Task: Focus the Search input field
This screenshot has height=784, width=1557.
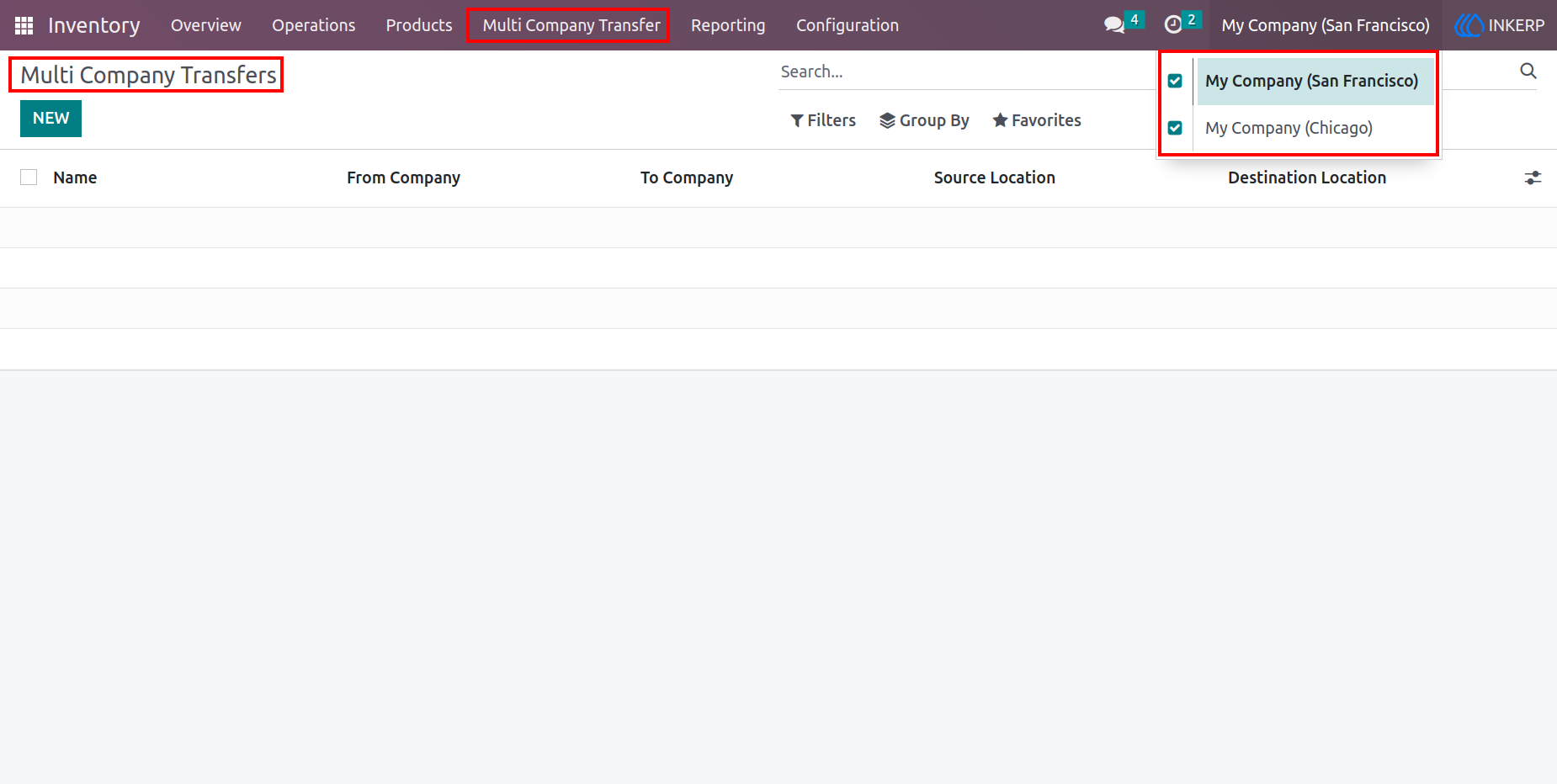Action: tap(968, 72)
